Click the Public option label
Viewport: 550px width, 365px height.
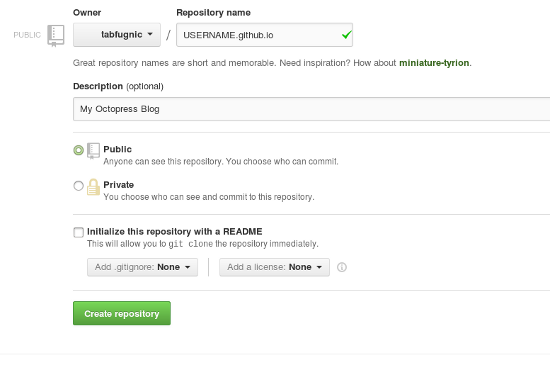pyautogui.click(x=118, y=149)
